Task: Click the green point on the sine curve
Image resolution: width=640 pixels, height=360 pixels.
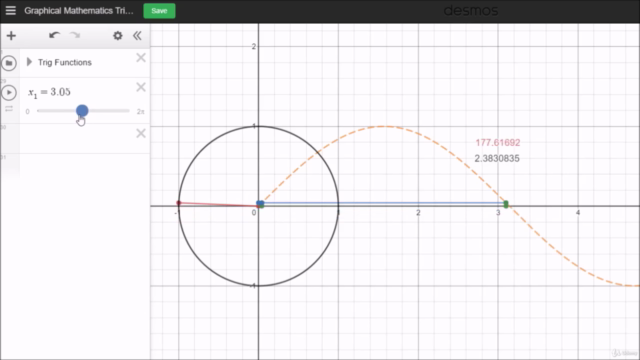Action: click(506, 204)
